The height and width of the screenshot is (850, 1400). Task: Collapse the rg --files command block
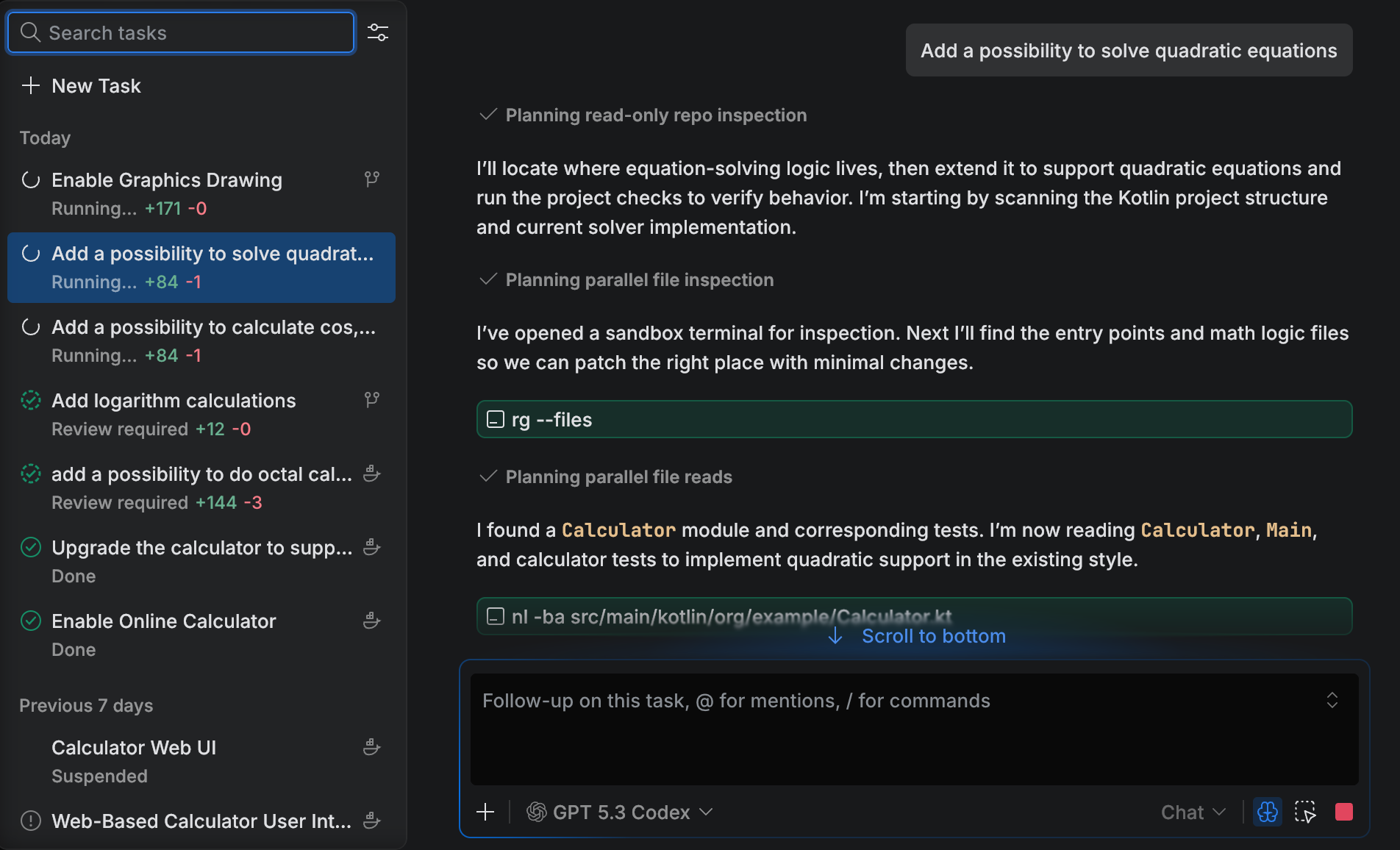[496, 419]
